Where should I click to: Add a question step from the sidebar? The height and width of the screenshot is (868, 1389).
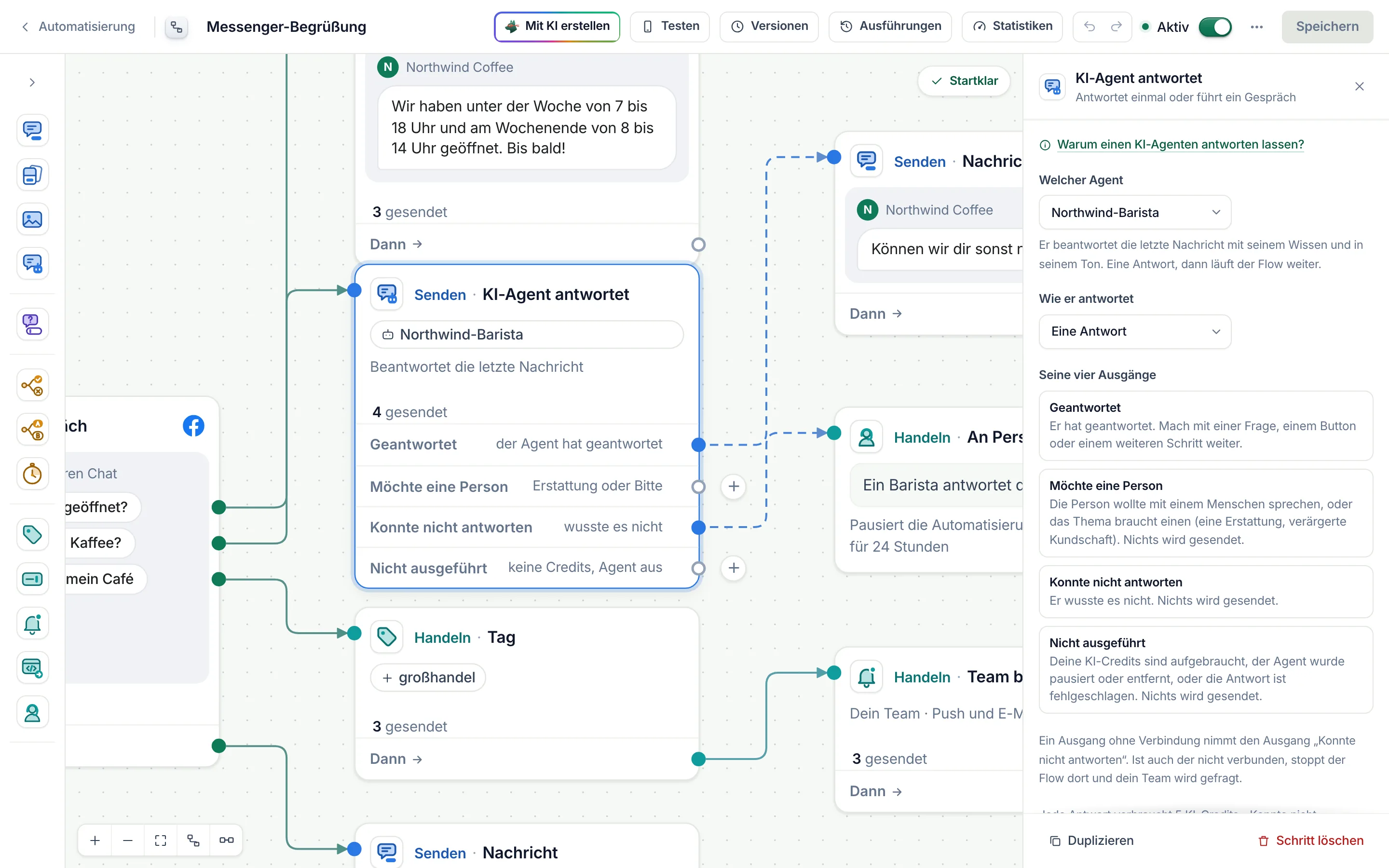[x=32, y=325]
